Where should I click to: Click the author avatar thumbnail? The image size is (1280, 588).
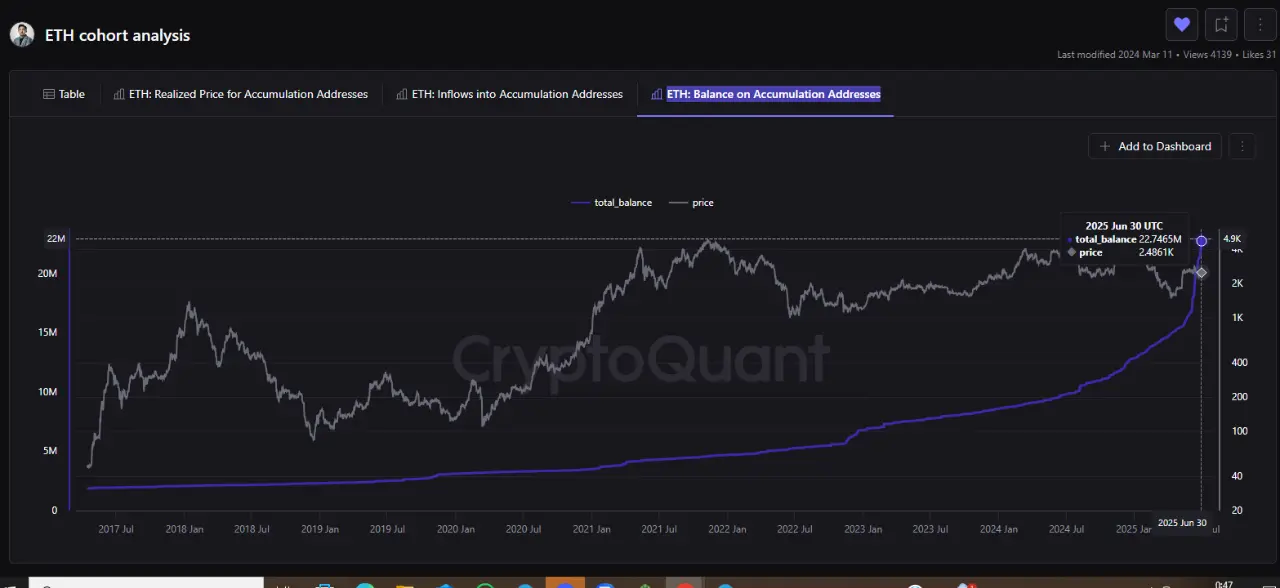pyautogui.click(x=22, y=34)
